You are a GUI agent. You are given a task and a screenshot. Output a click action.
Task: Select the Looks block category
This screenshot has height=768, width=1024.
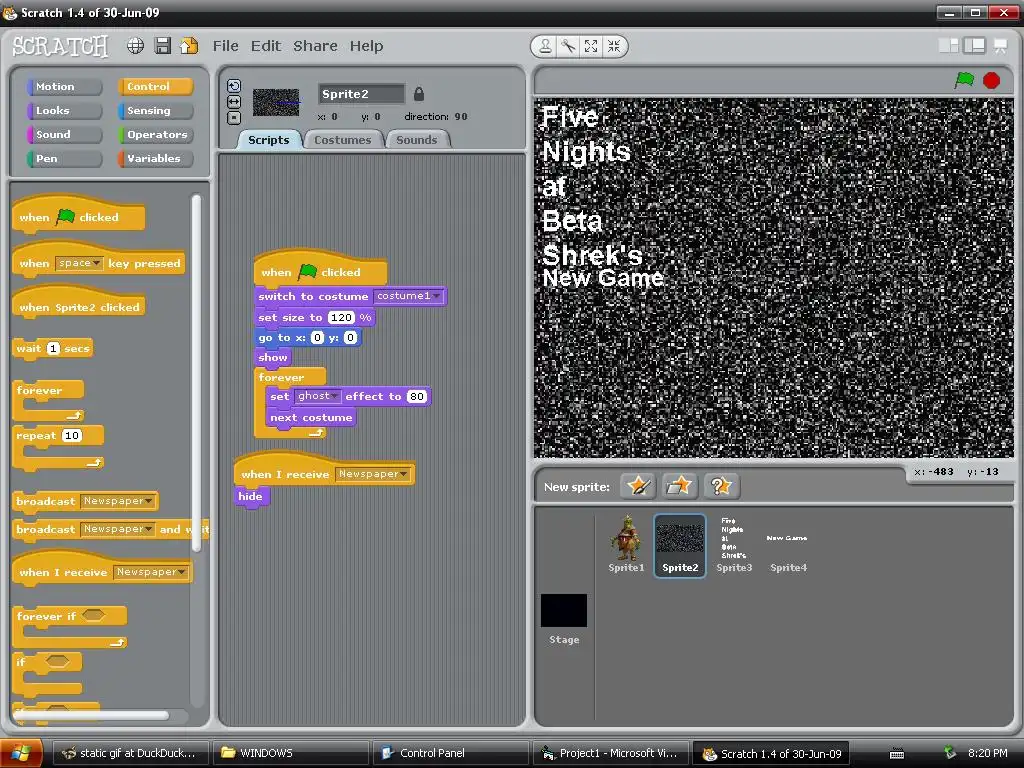pos(64,110)
